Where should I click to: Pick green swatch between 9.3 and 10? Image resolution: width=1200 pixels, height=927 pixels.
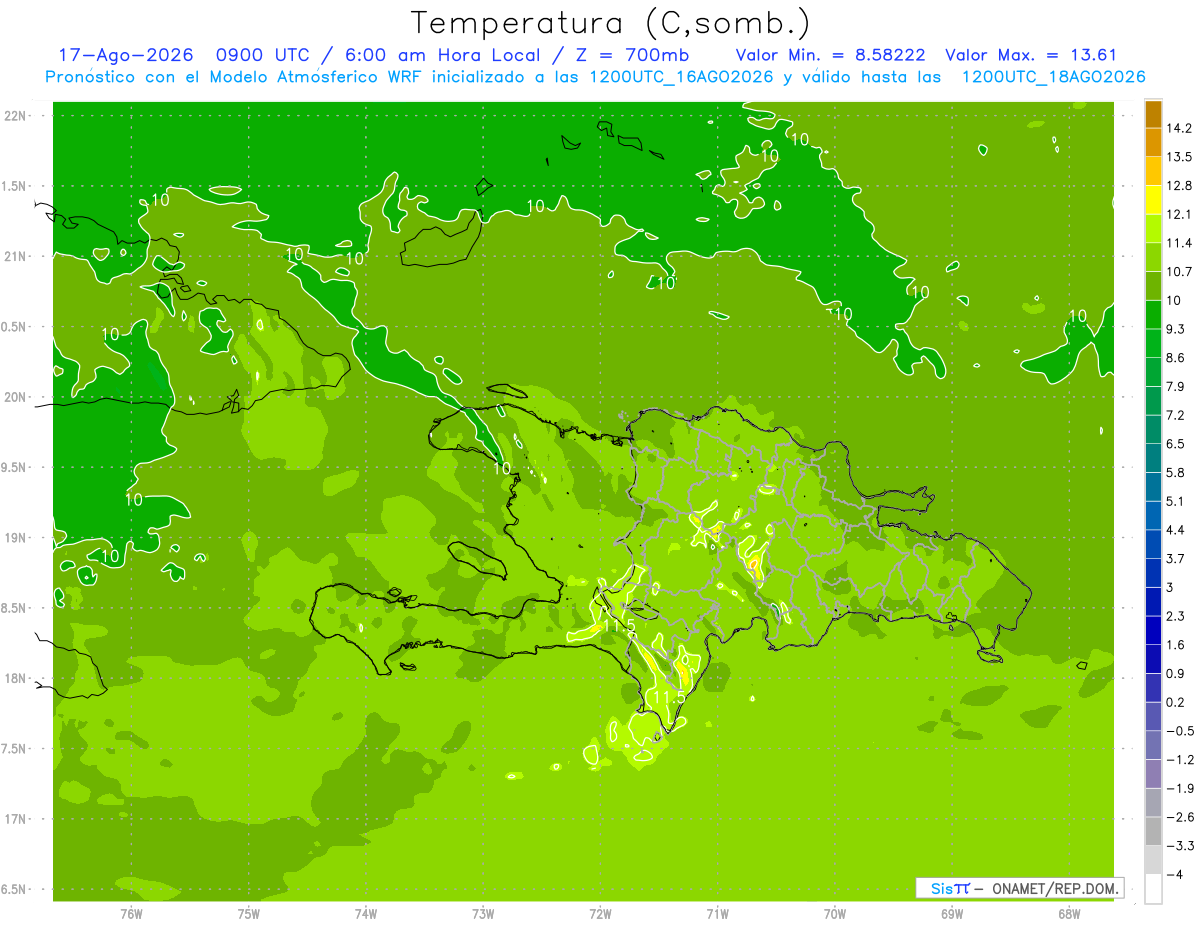tap(1153, 314)
